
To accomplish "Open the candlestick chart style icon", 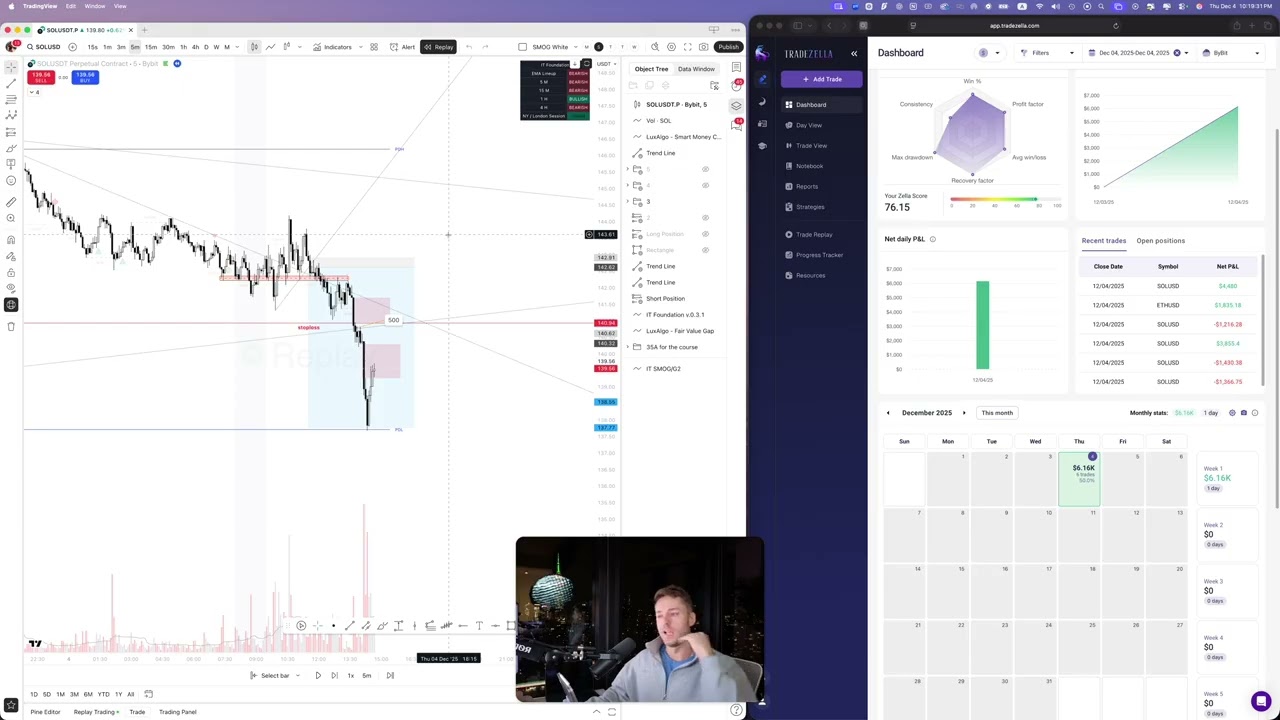I will (x=254, y=47).
